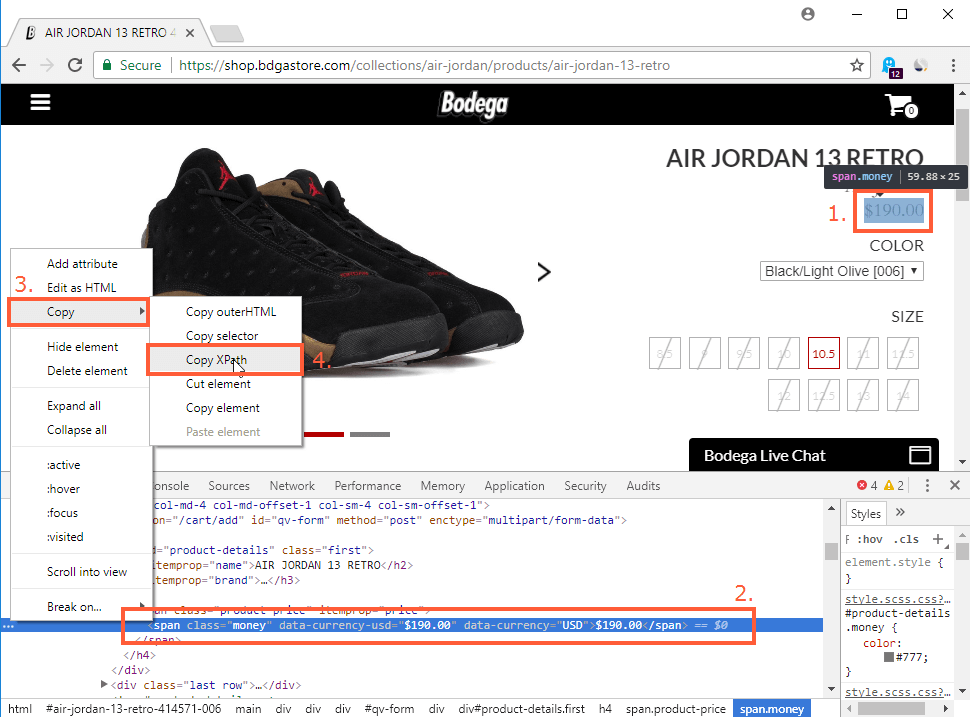970x717 pixels.
Task: Select the grey second image indicator
Action: 370,434
